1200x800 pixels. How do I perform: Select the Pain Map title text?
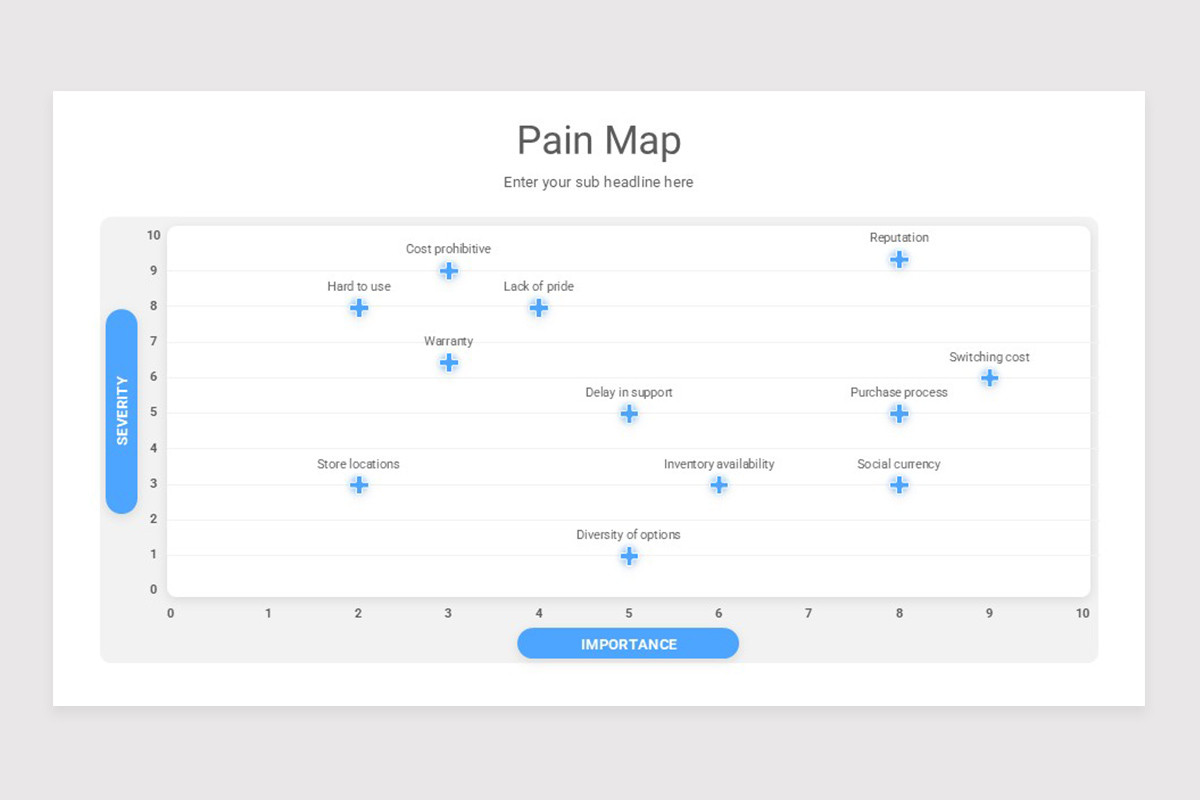(x=599, y=140)
